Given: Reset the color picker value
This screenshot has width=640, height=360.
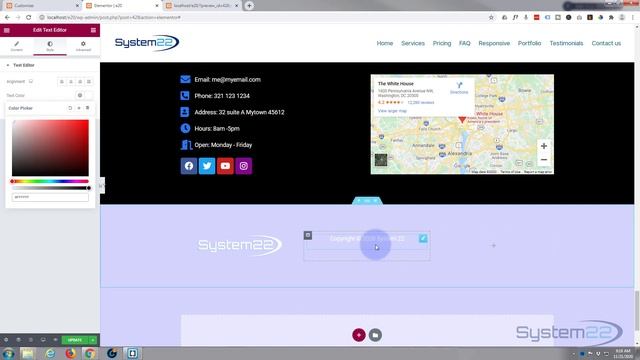Looking at the screenshot, I should pyautogui.click(x=70, y=108).
